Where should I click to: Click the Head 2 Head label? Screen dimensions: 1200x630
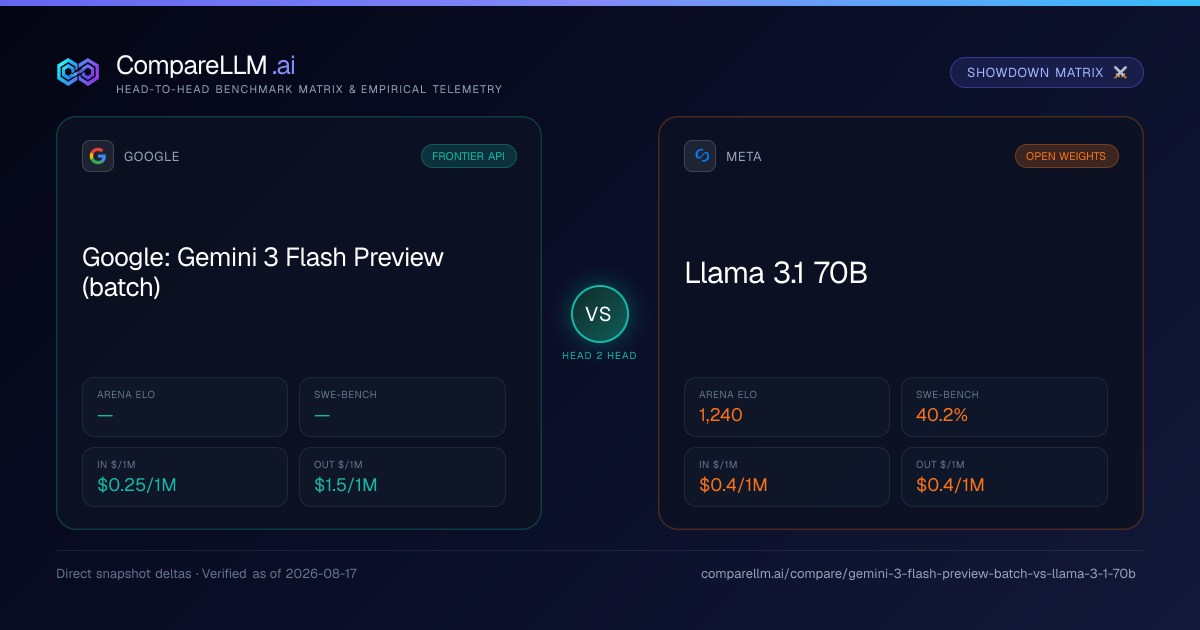pos(599,356)
